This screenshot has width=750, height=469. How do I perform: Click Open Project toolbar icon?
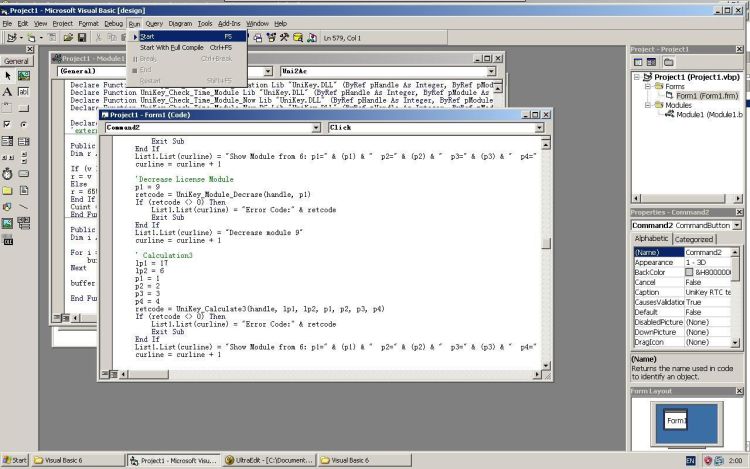pos(68,37)
